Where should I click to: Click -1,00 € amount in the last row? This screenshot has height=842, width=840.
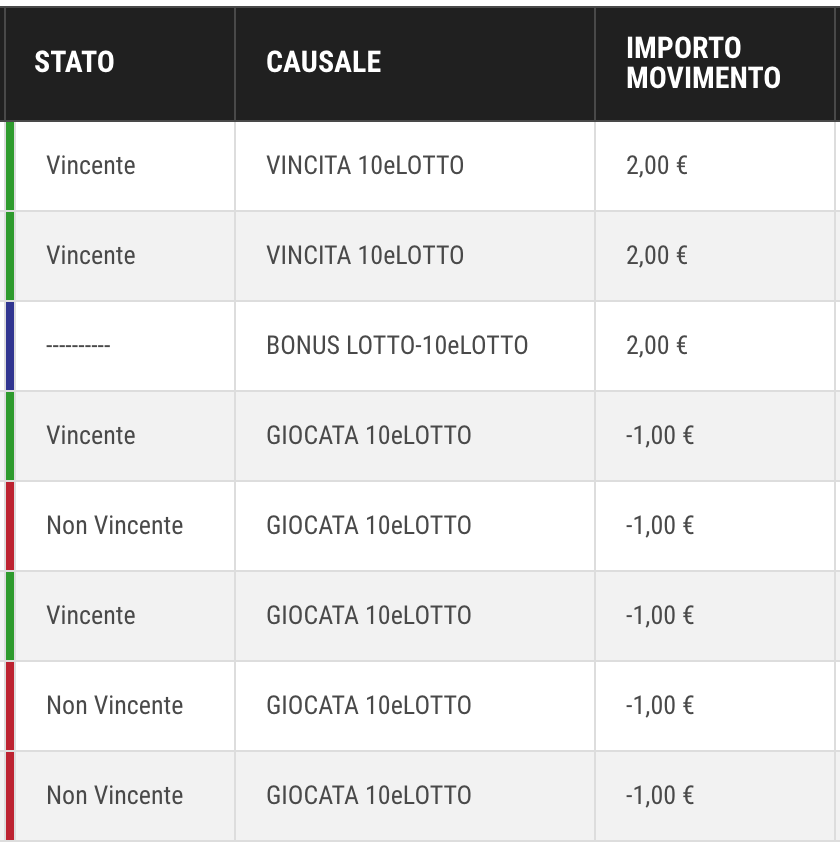[x=660, y=796]
